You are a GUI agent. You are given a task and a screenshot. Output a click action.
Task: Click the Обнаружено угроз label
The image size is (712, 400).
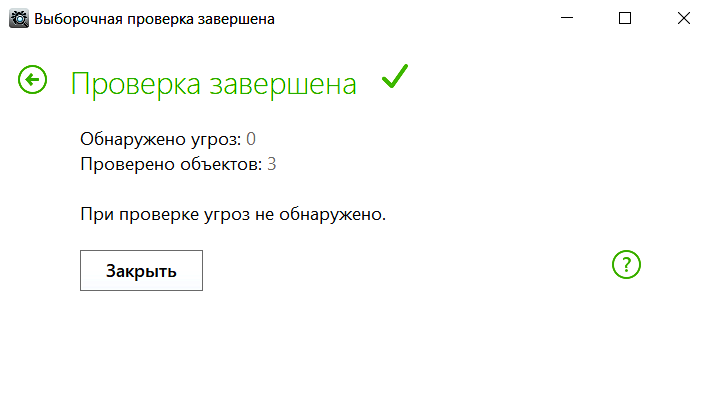(160, 138)
